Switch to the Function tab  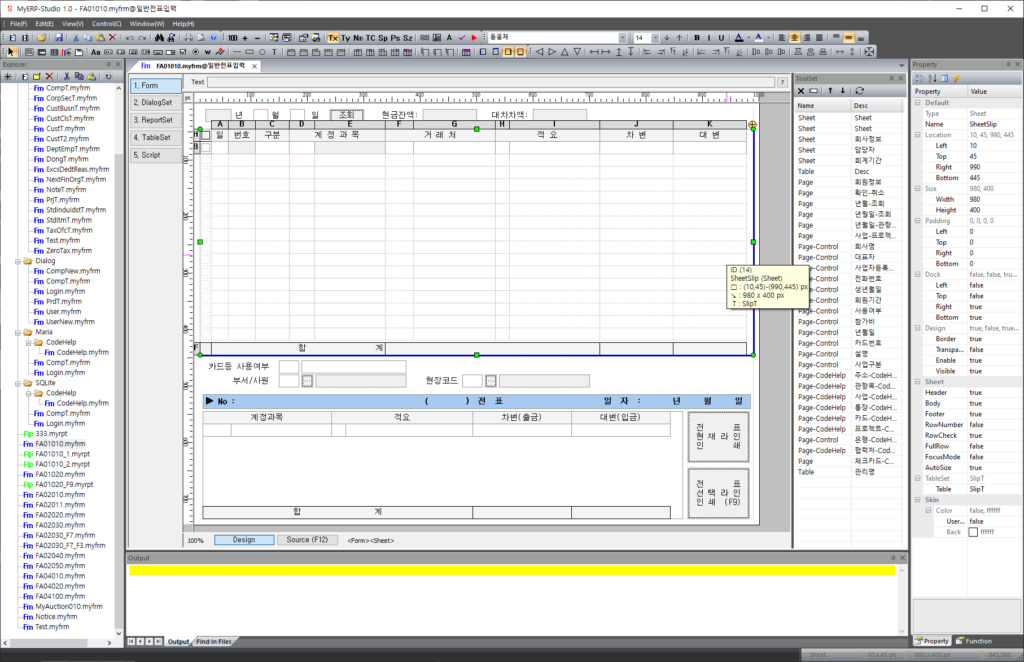[974, 641]
